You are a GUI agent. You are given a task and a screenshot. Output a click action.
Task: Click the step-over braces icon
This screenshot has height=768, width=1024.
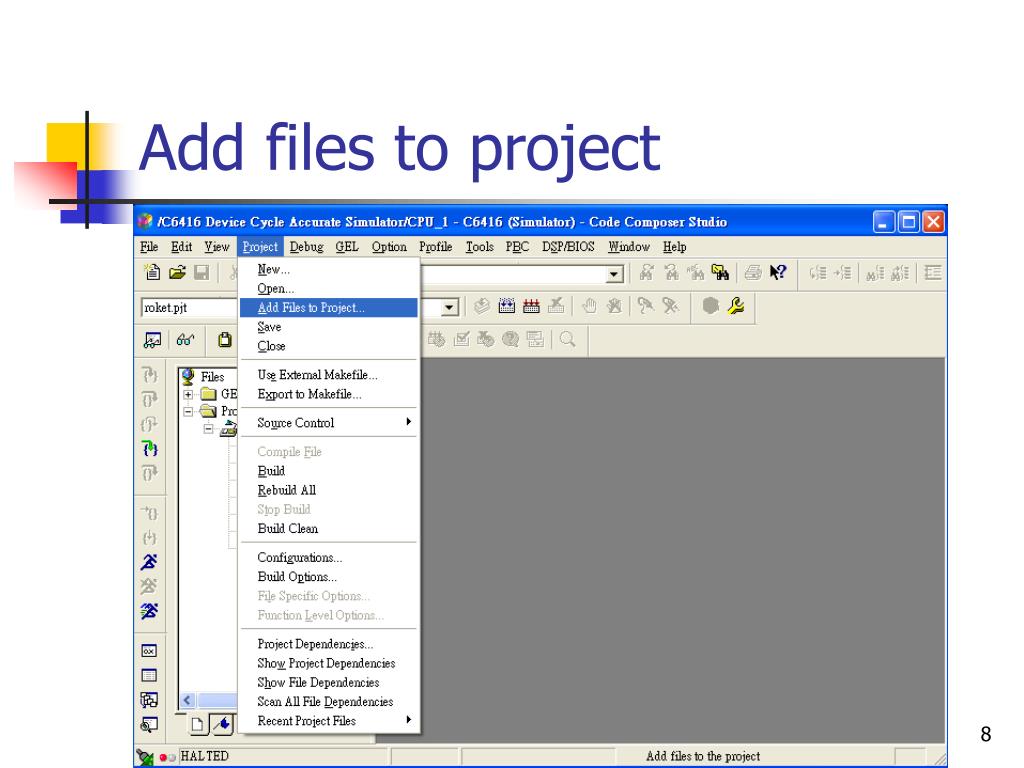(x=150, y=399)
